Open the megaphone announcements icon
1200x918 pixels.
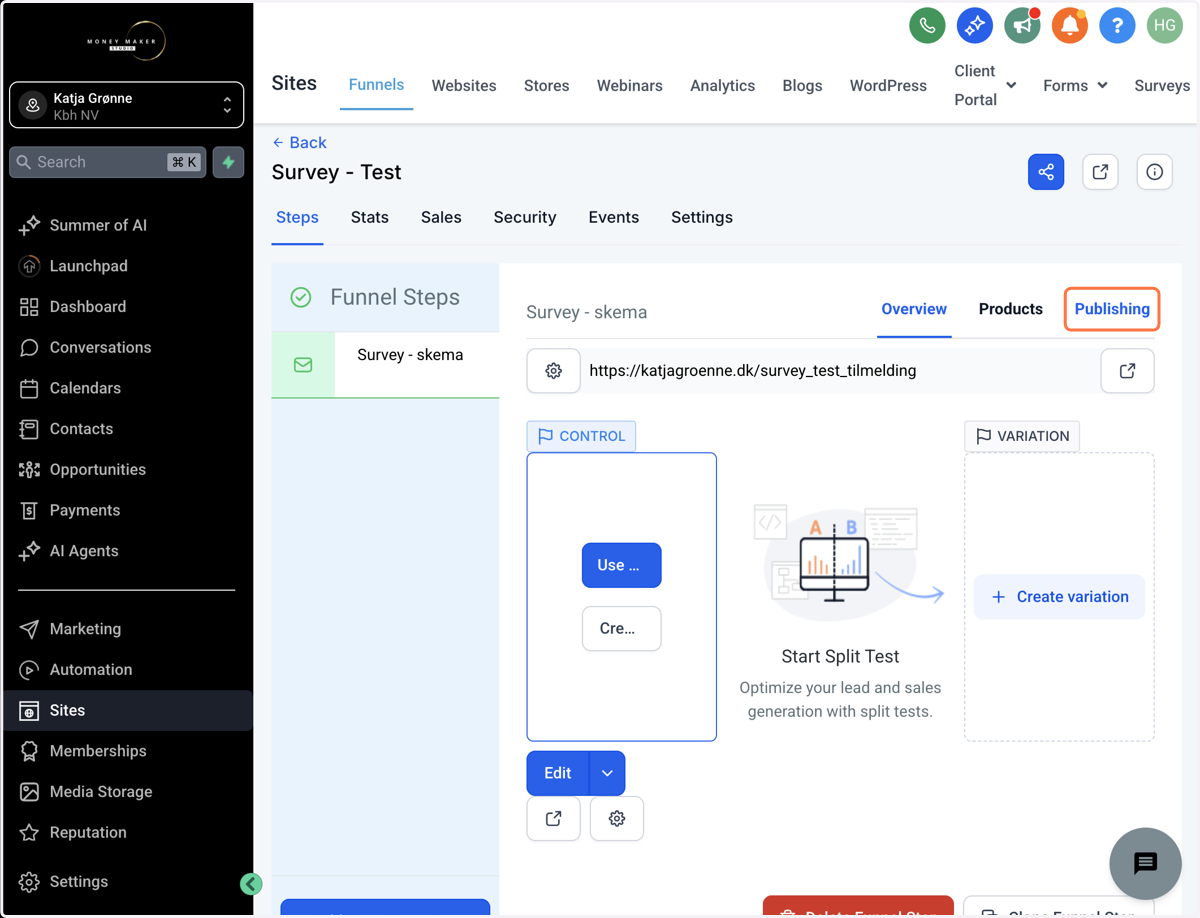click(x=1022, y=25)
